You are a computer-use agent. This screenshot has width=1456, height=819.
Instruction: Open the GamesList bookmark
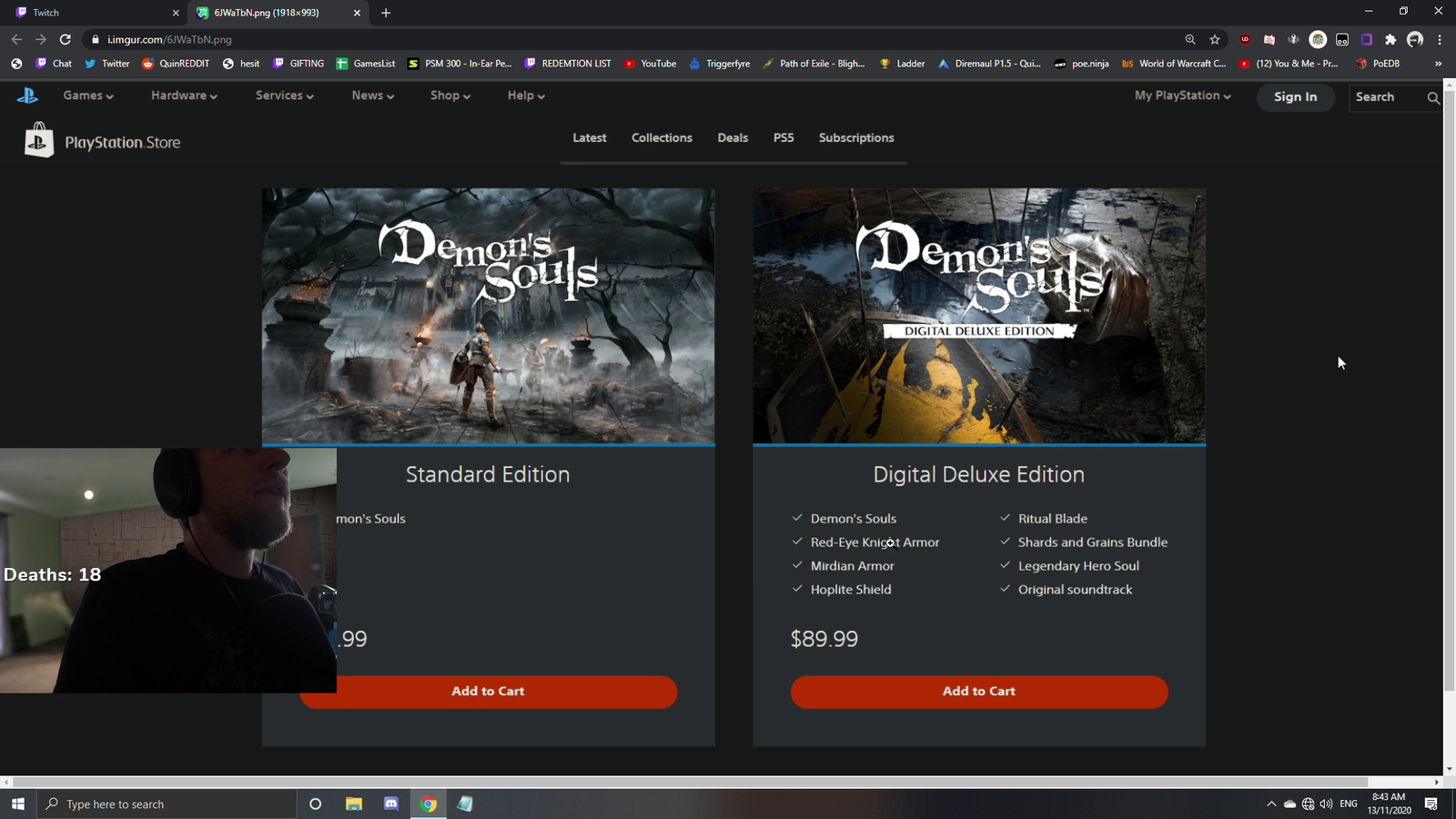[x=366, y=64]
